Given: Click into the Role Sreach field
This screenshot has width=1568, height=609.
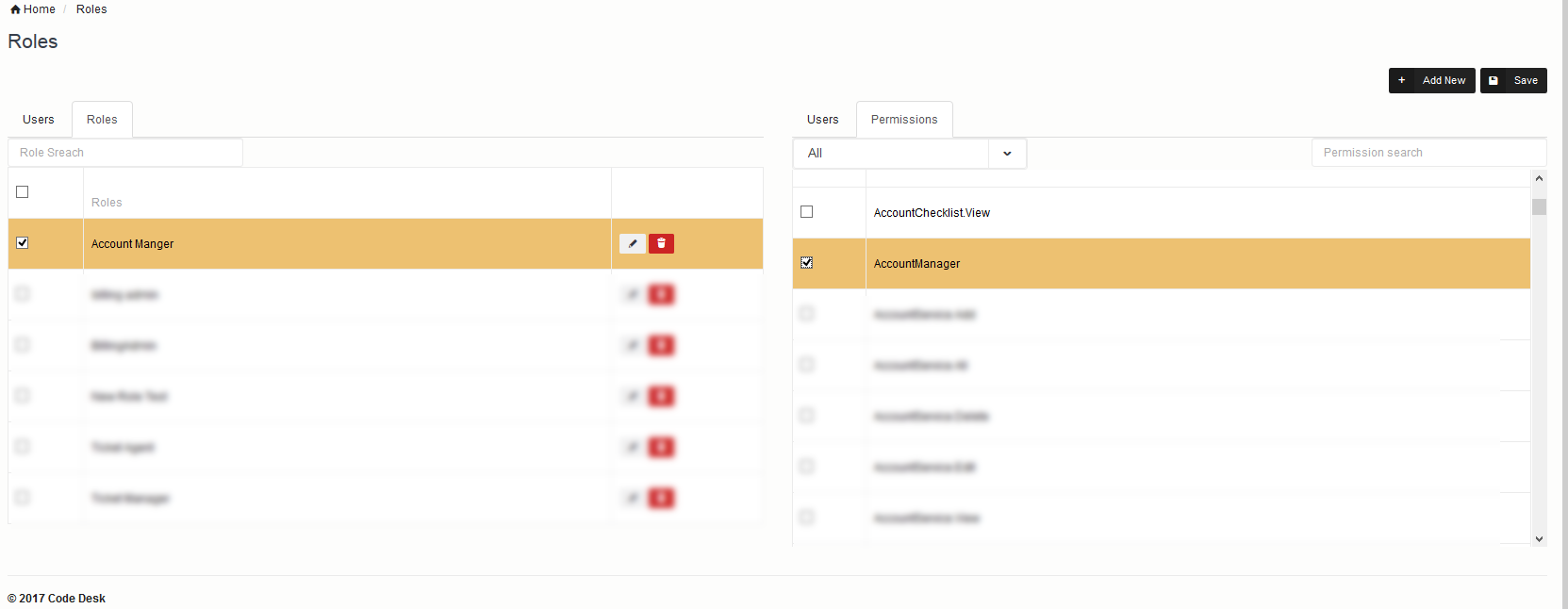Looking at the screenshot, I should pos(125,153).
